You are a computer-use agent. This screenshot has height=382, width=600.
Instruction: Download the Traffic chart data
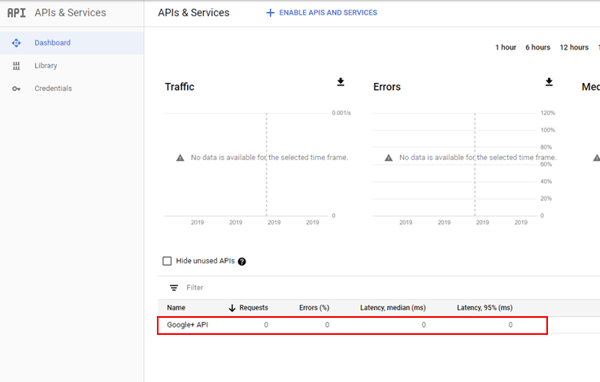coord(341,82)
